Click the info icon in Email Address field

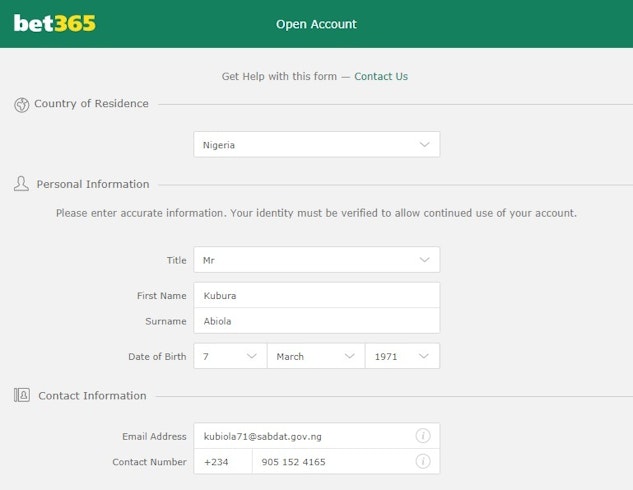tap(423, 436)
